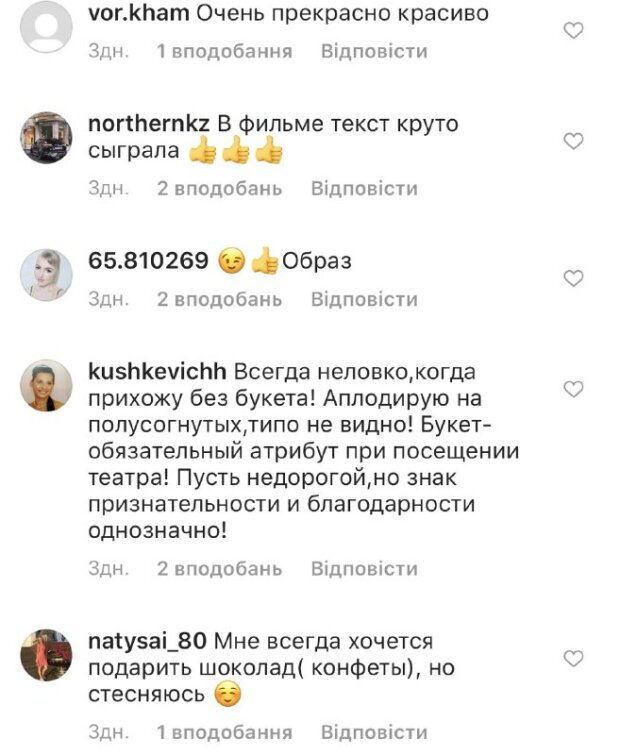This screenshot has width=620, height=755.
Task: Tap heart icon on northernkz comment
Action: click(573, 141)
